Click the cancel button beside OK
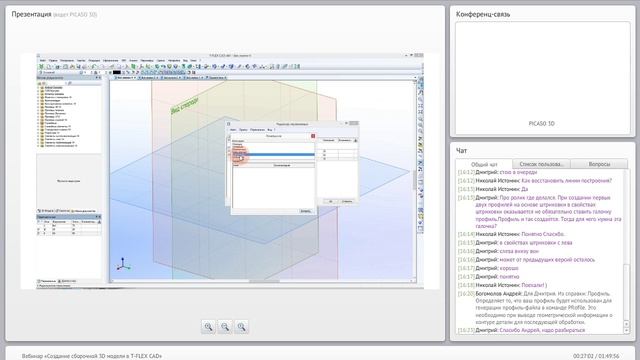 (347, 201)
